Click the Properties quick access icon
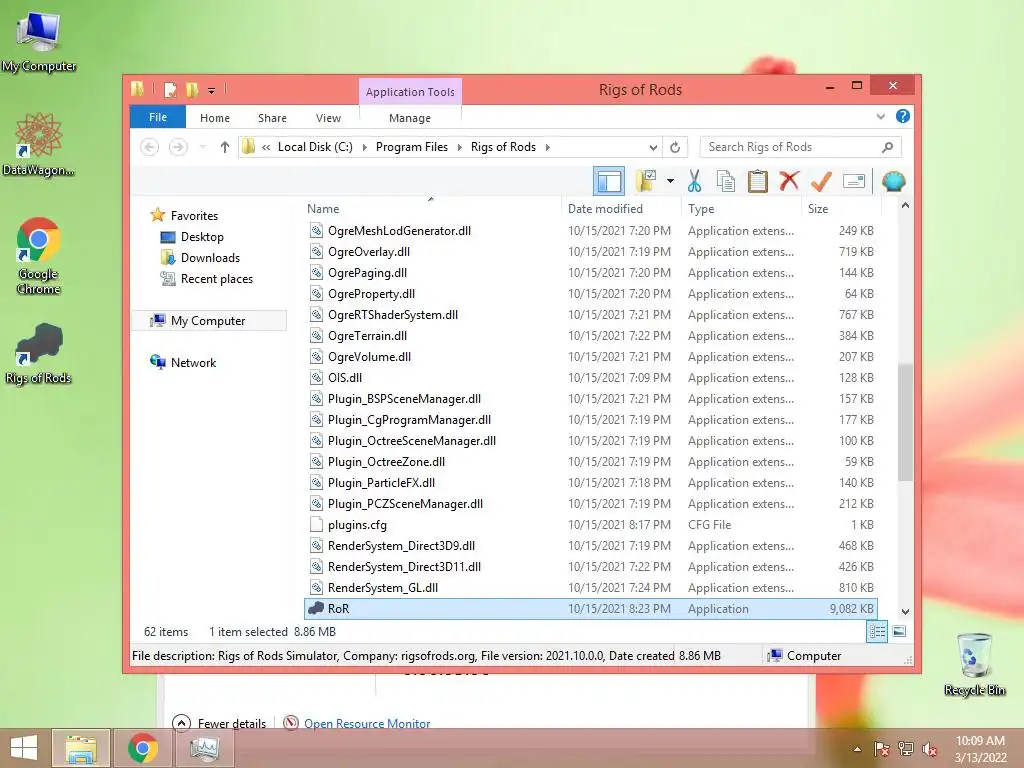The height and width of the screenshot is (768, 1024). [x=170, y=89]
